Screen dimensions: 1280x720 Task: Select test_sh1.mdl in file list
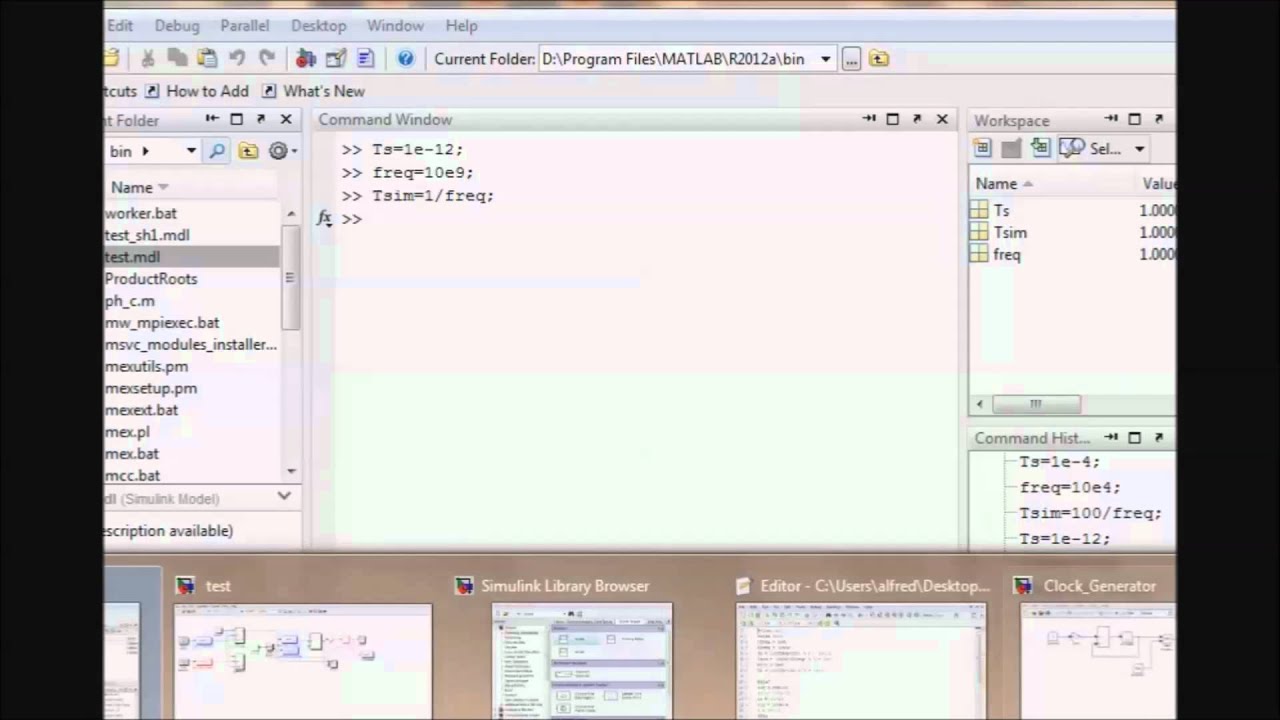147,235
